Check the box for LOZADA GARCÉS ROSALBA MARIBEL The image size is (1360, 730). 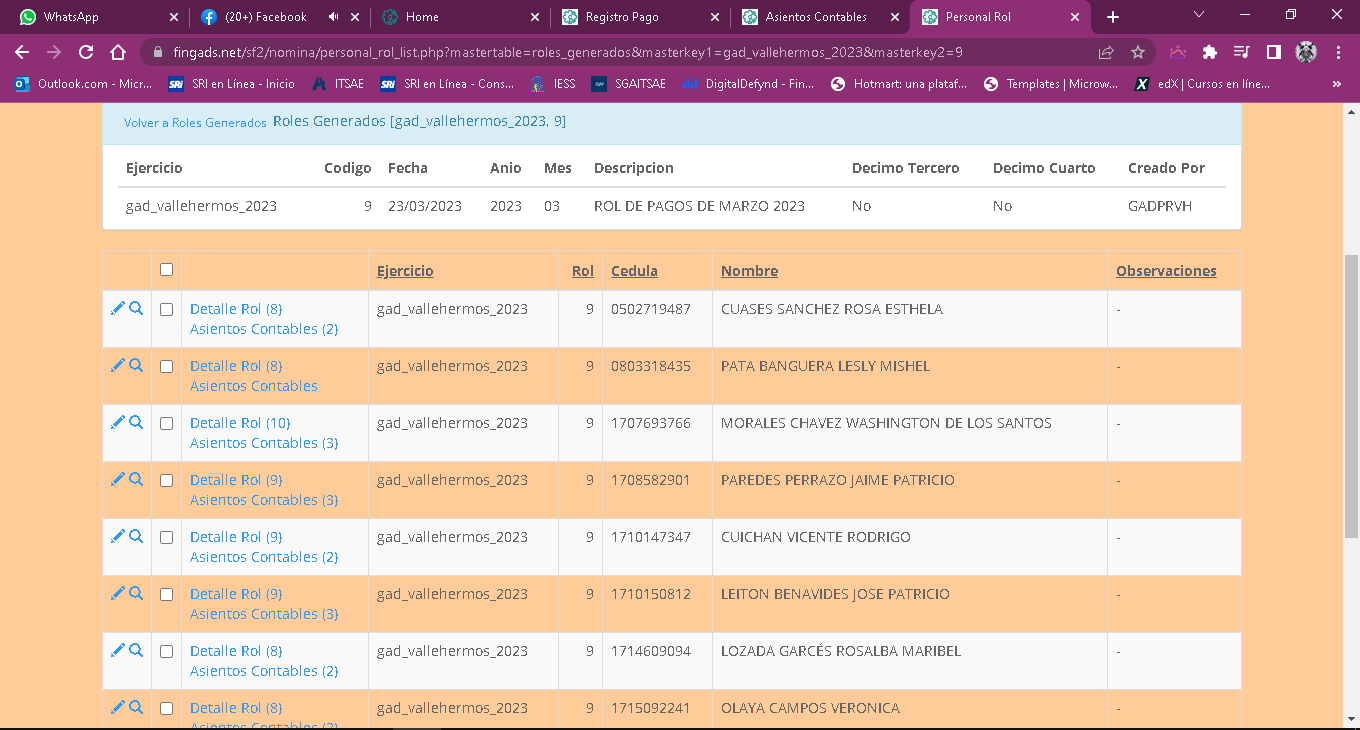[166, 652]
